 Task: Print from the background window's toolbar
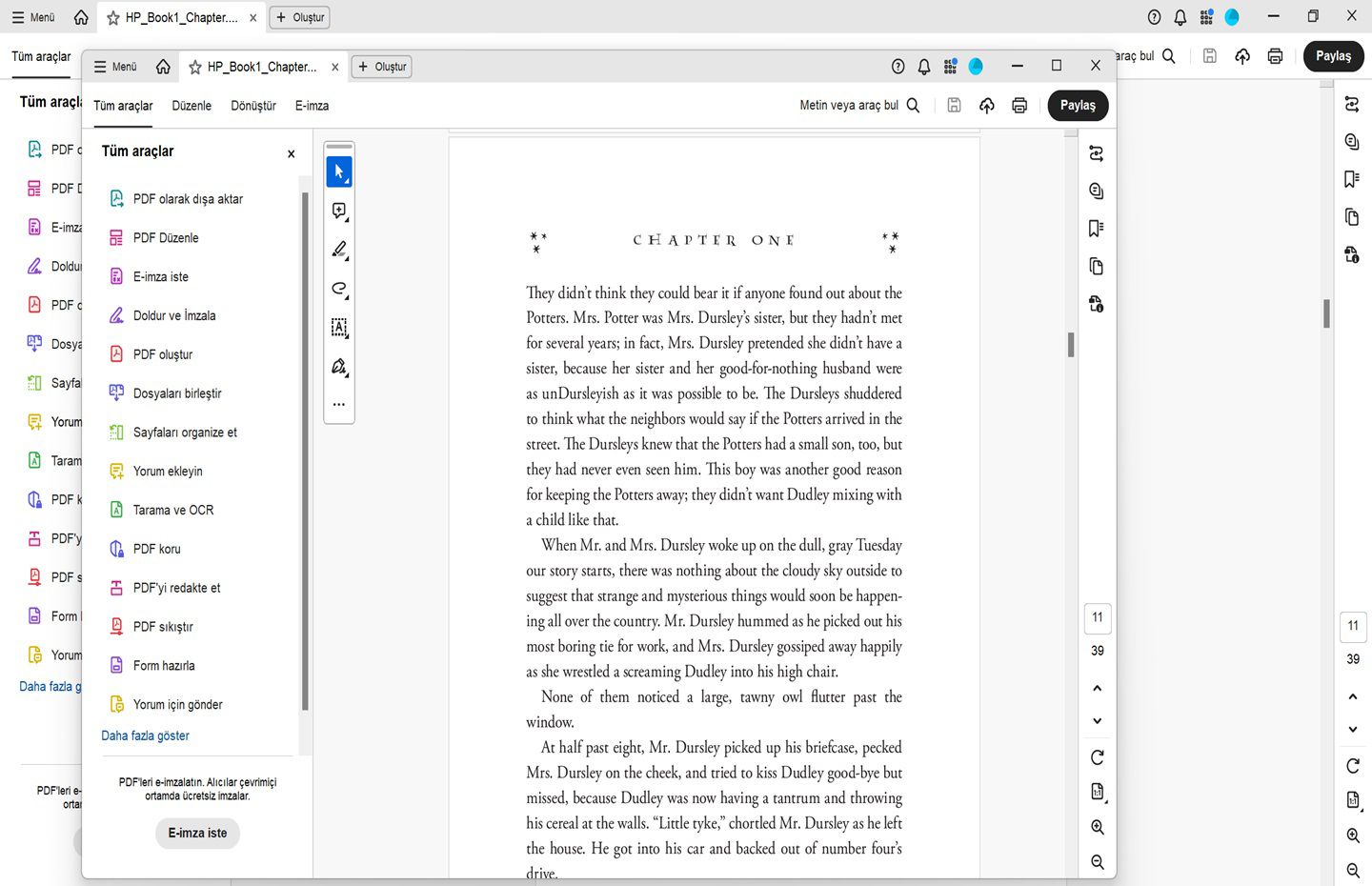pos(1276,56)
